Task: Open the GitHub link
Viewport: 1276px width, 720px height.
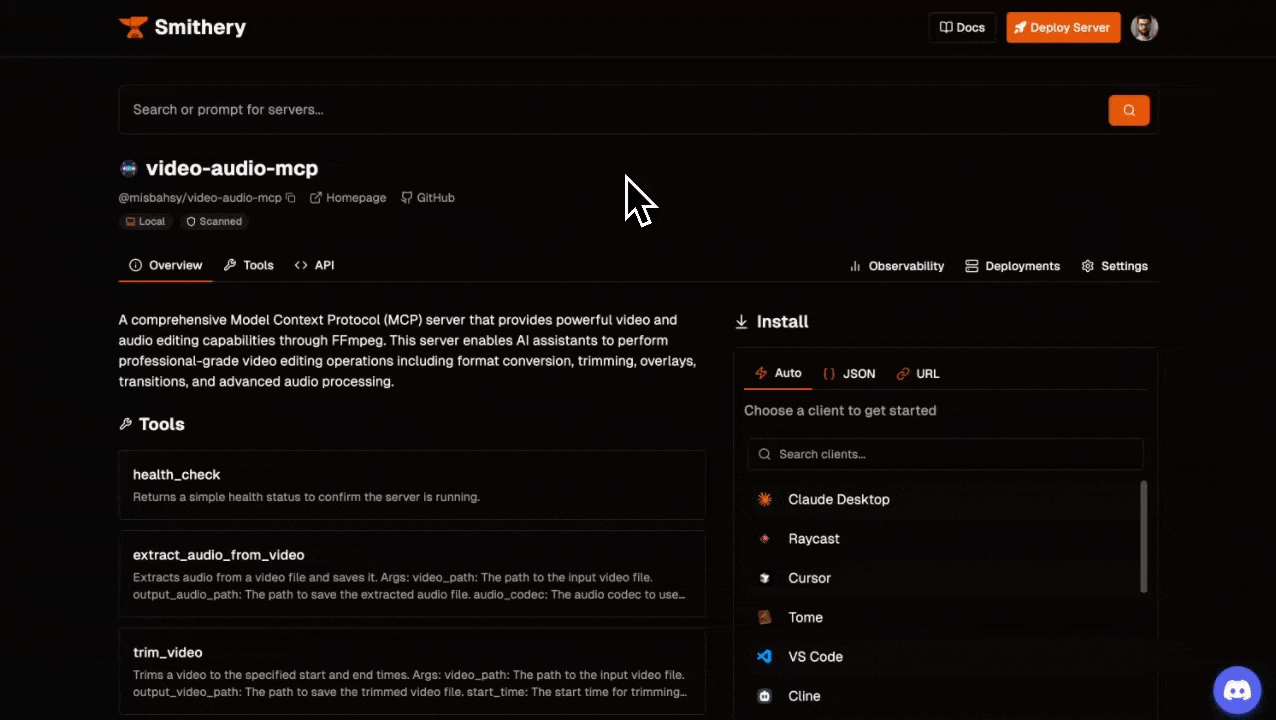Action: (x=428, y=198)
